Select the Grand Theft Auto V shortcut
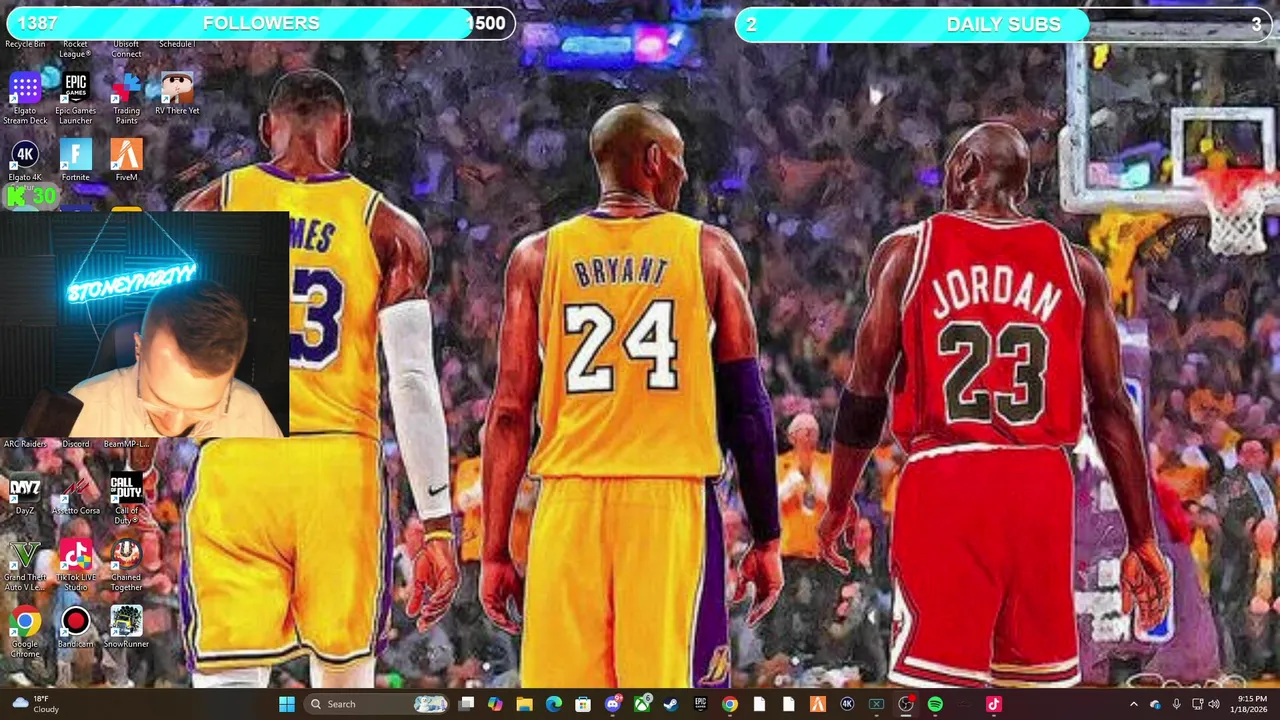The image size is (1280, 720). (25, 566)
